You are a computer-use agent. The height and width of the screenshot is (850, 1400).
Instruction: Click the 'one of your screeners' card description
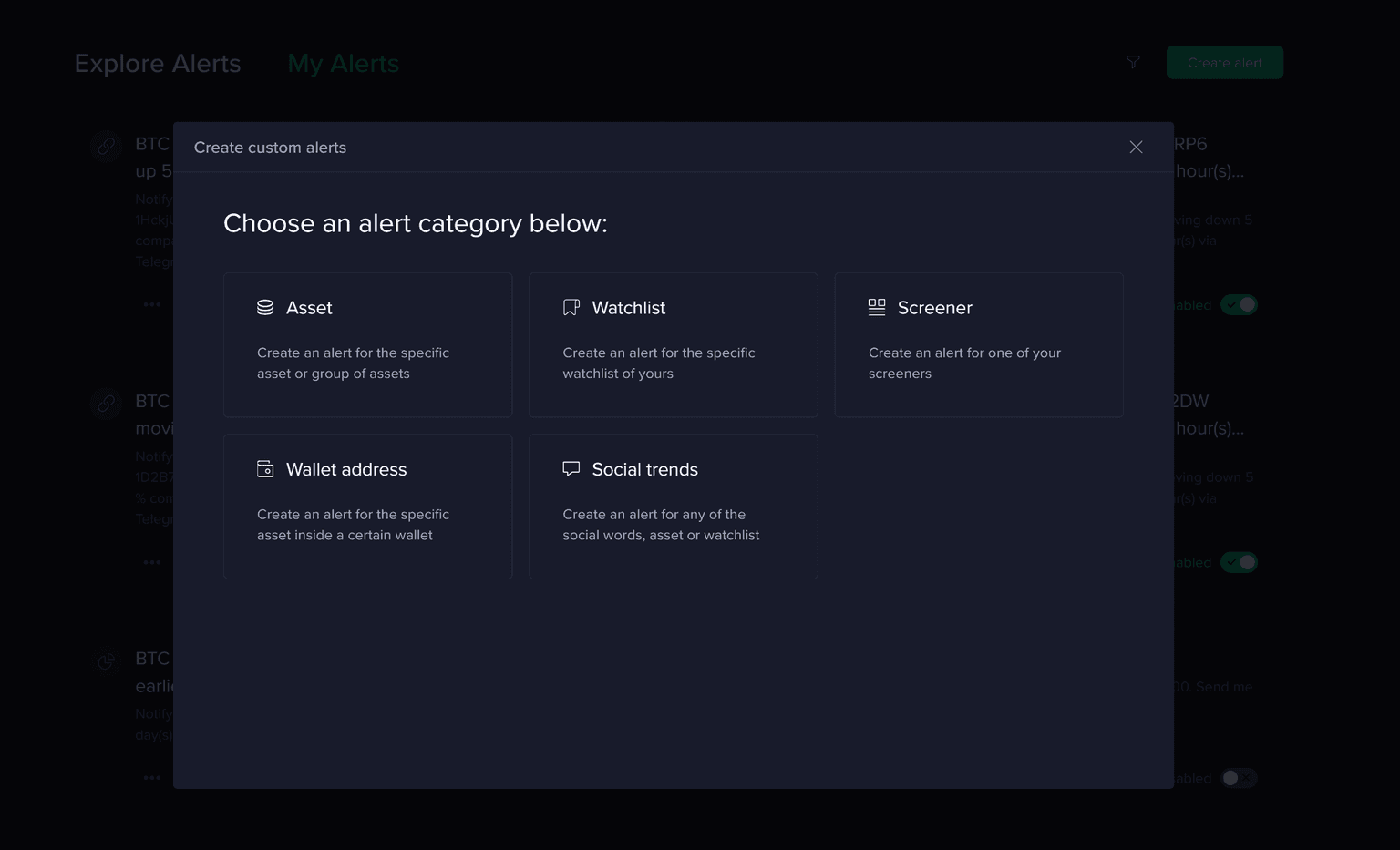click(964, 363)
